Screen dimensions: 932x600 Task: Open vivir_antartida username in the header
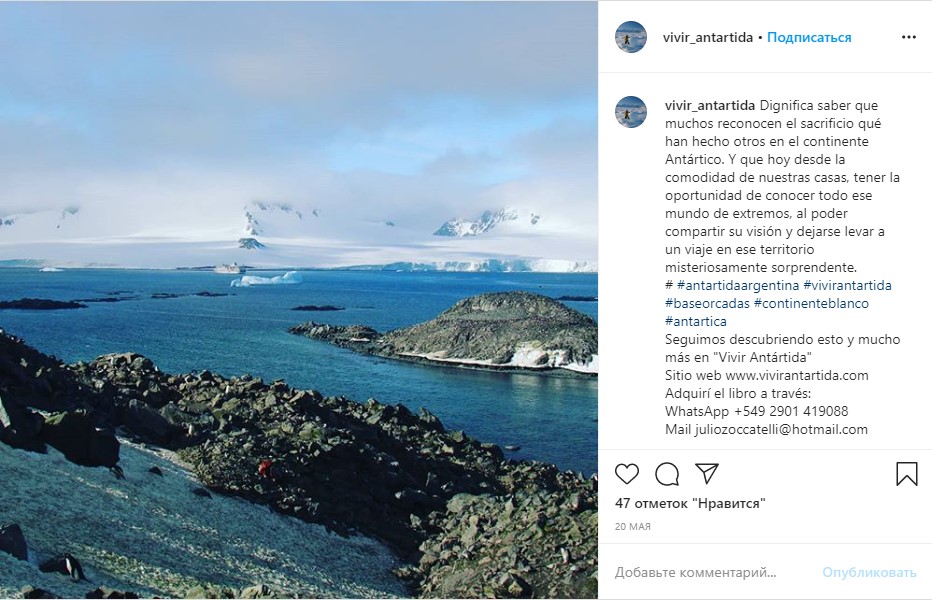pos(708,37)
